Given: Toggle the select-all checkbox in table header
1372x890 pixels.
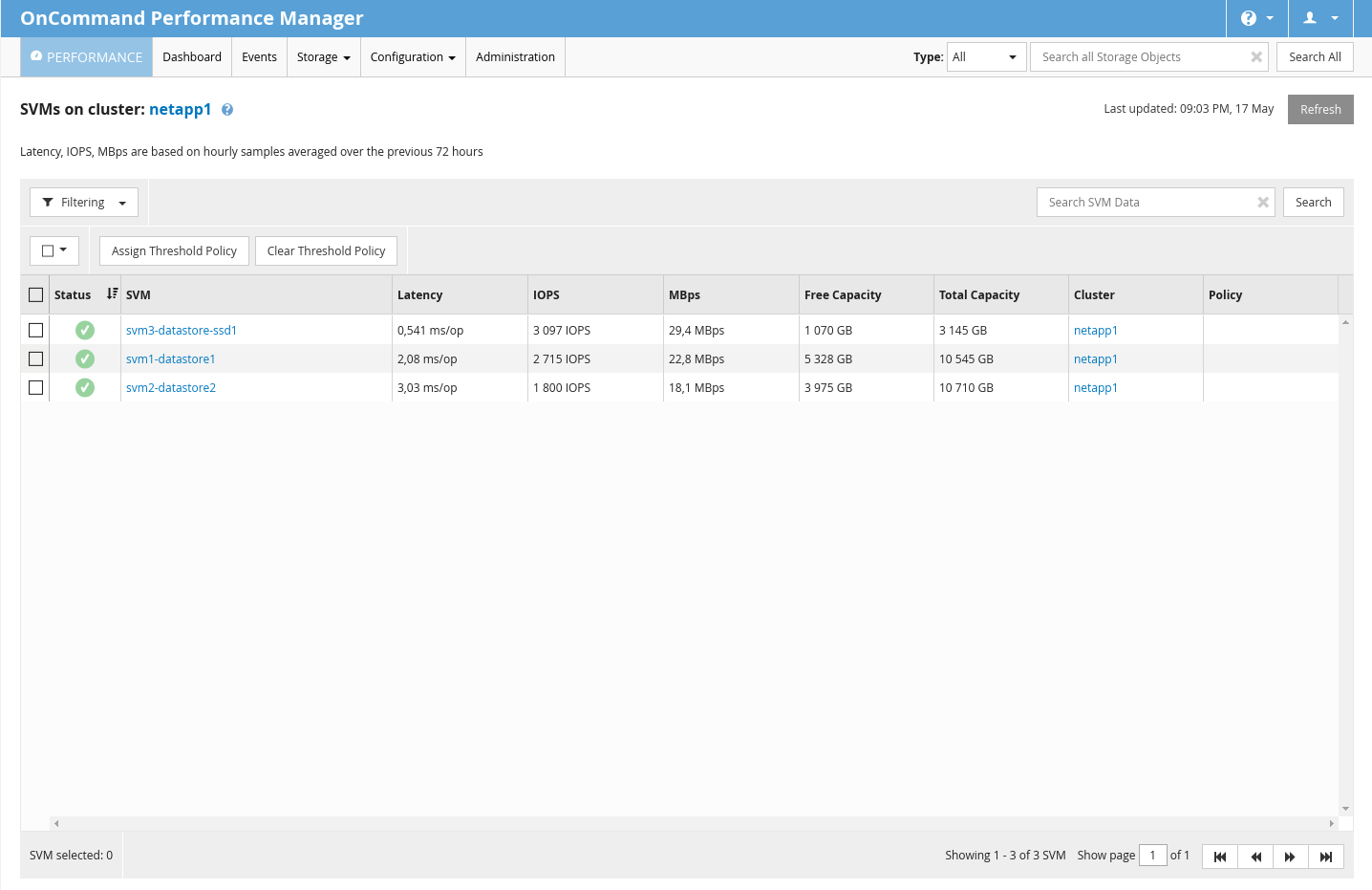Looking at the screenshot, I should (36, 294).
